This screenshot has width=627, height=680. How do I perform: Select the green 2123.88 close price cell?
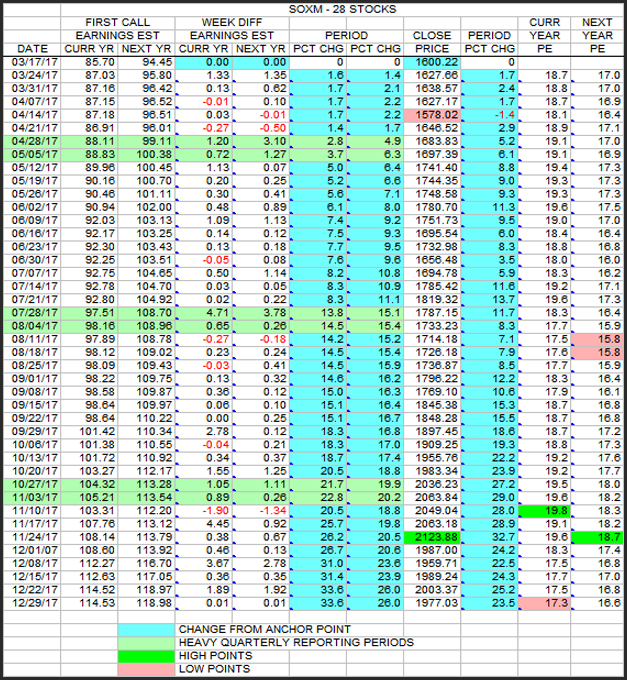pos(432,536)
